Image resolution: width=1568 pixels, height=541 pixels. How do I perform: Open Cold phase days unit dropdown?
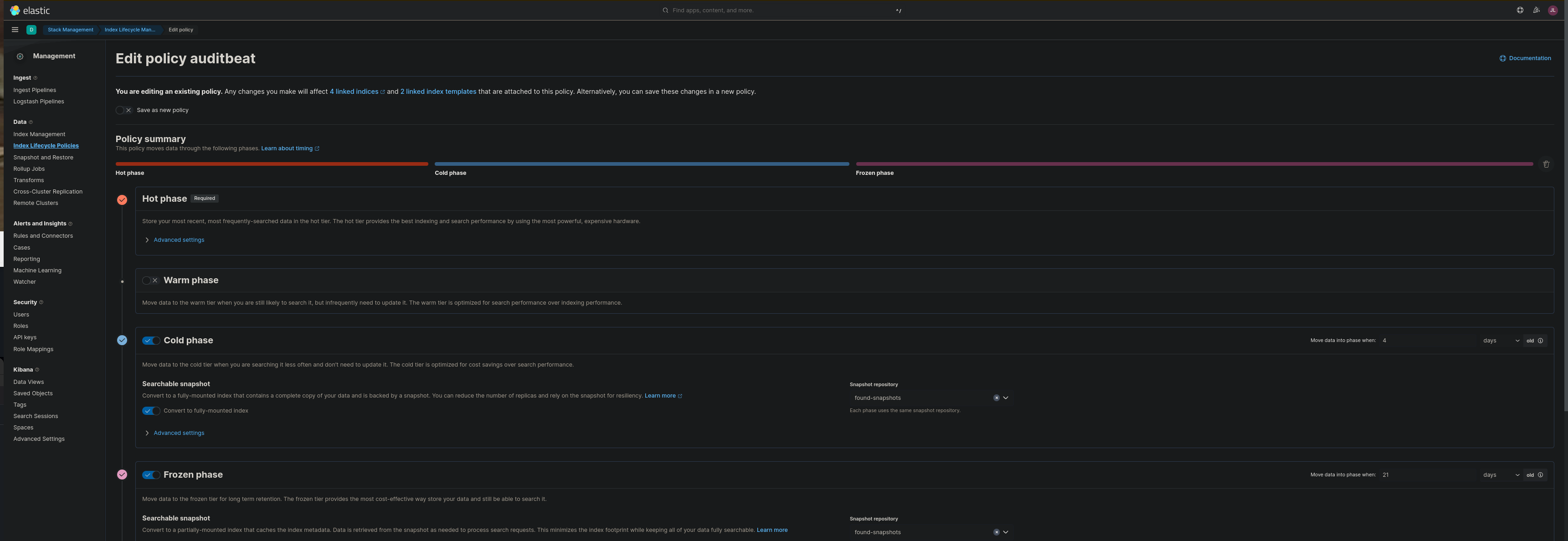coord(1501,341)
